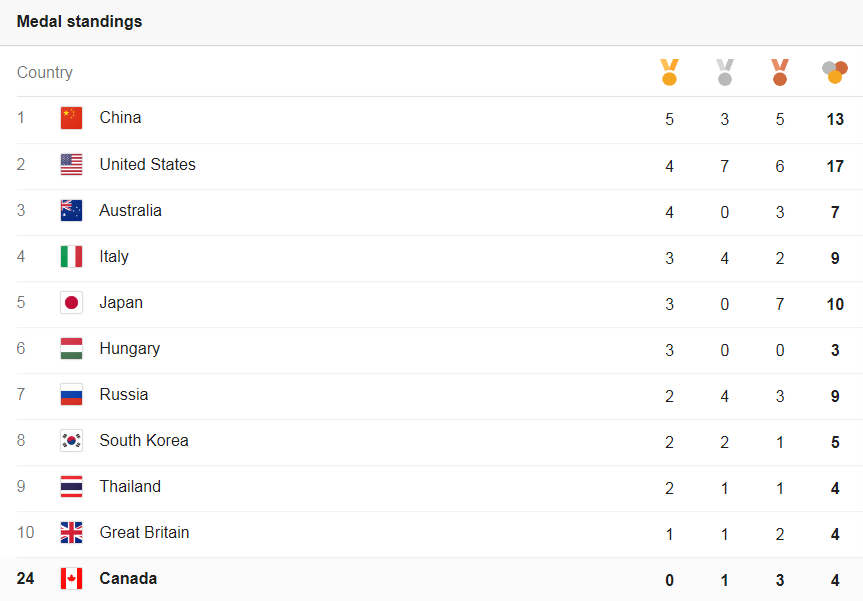Open the Russia country entry
The width and height of the screenshot is (863, 601).
[x=124, y=395]
